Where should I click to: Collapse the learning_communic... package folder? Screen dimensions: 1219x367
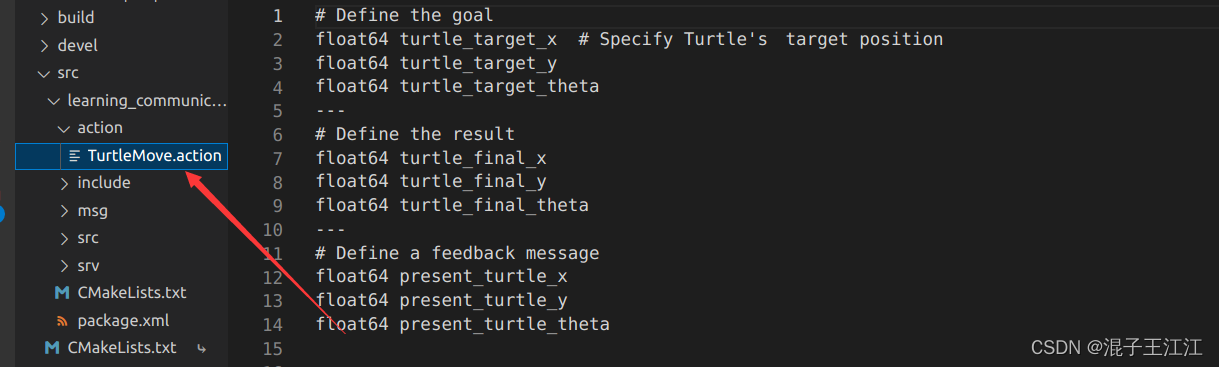(138, 100)
